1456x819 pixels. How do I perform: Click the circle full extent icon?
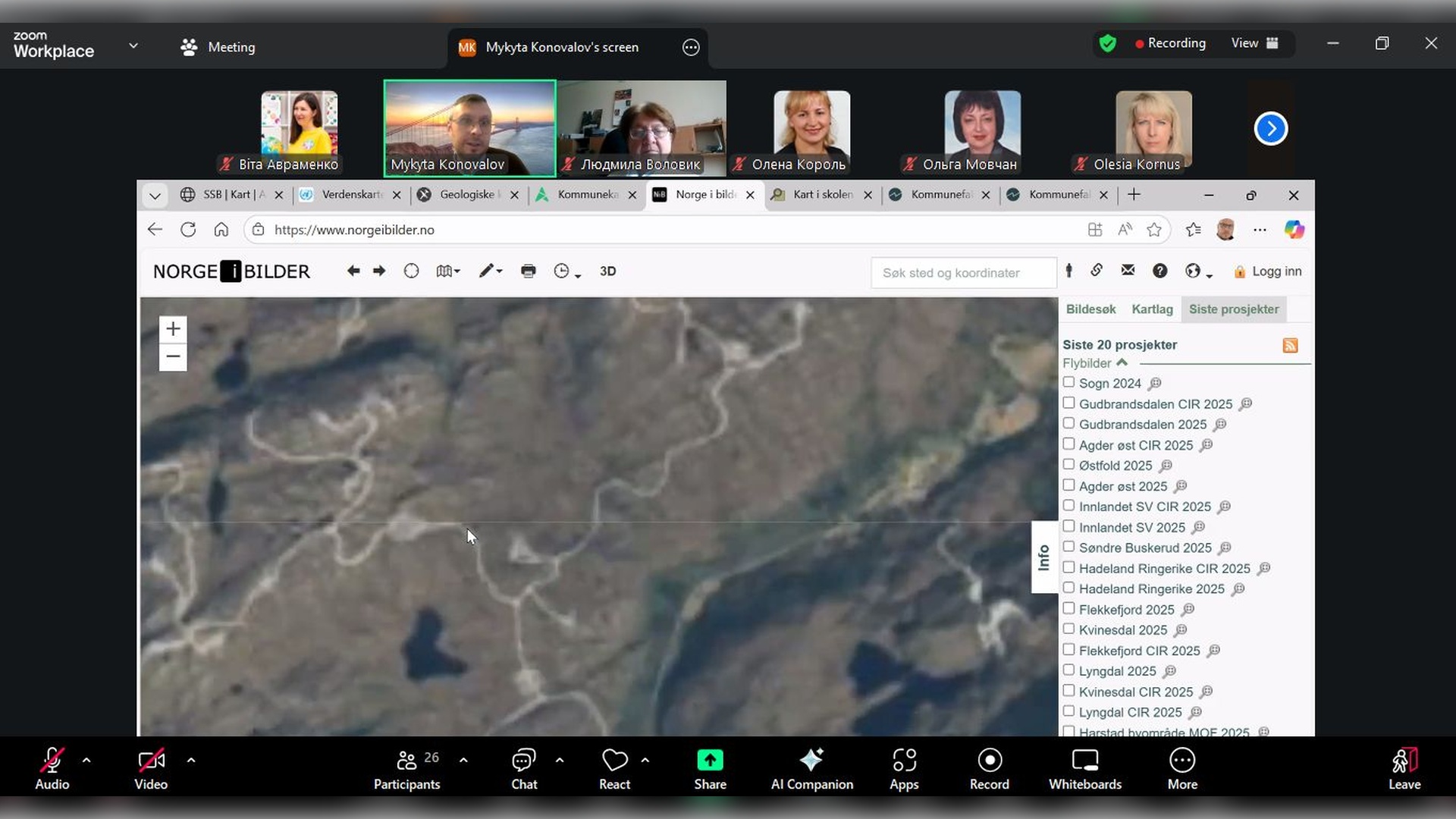click(411, 271)
